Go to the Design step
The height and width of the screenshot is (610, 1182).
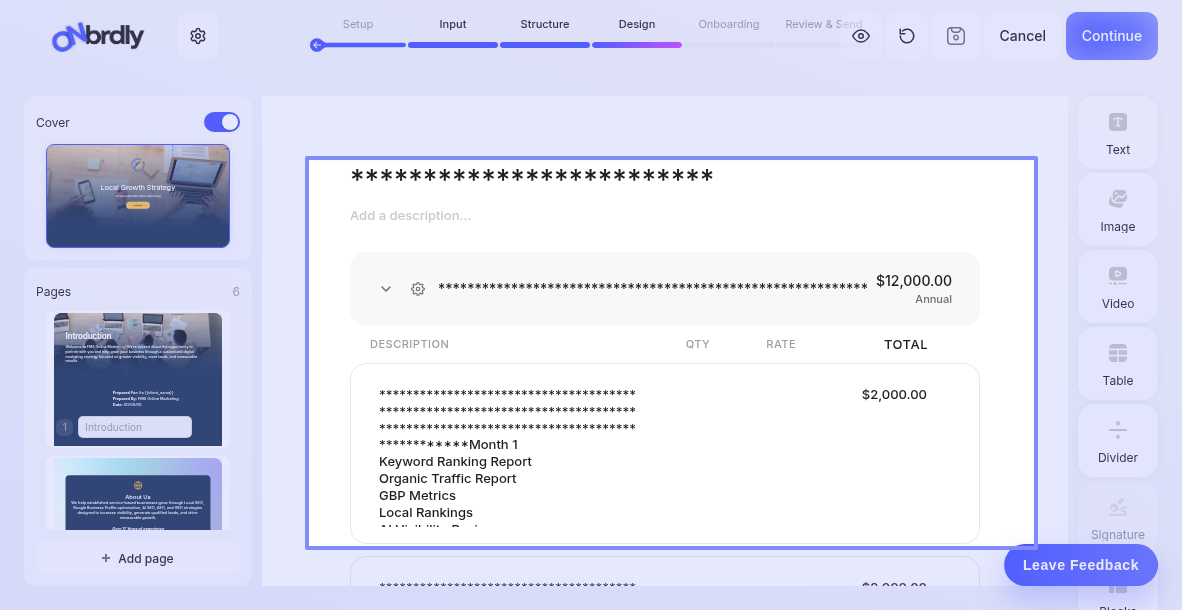(x=637, y=24)
